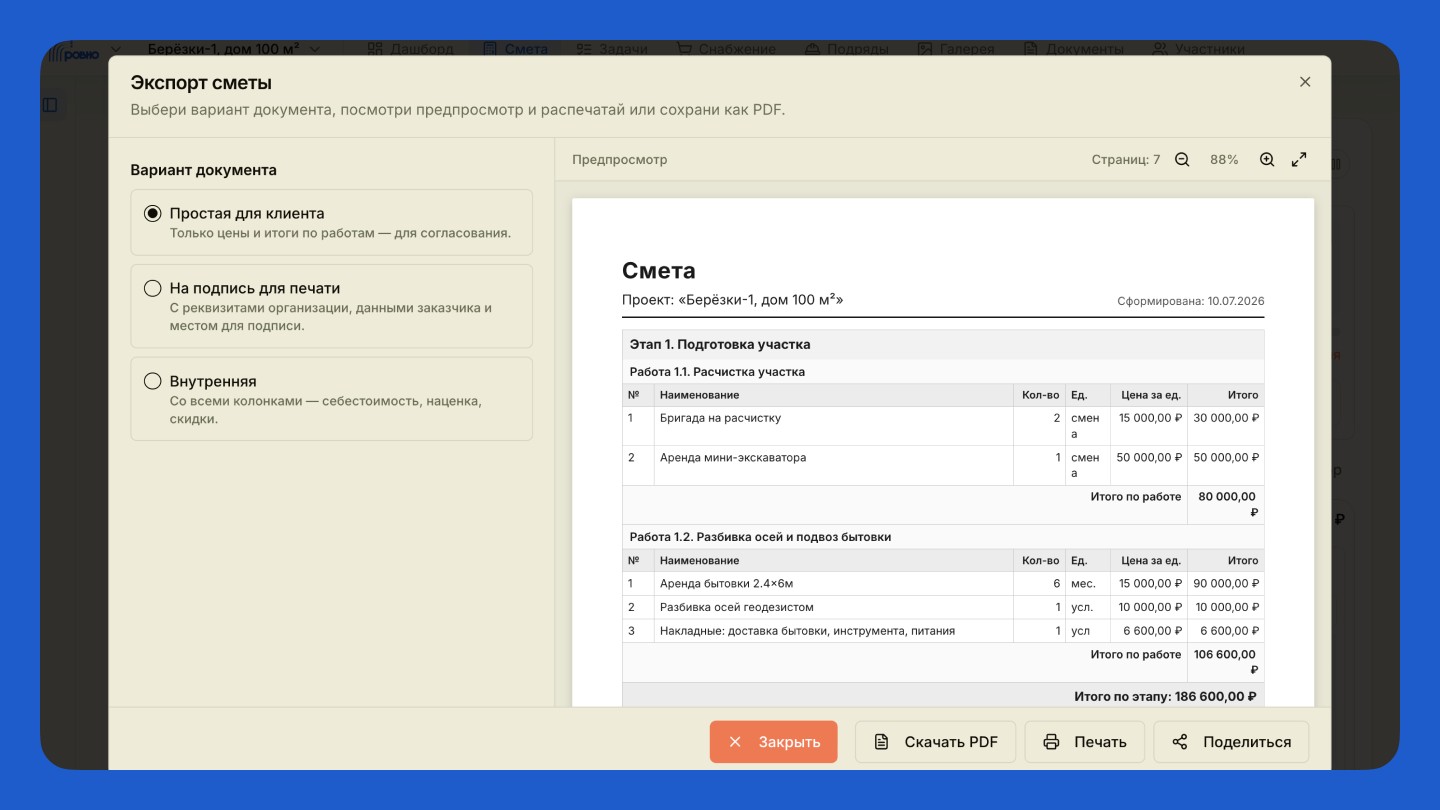Click the Предпросмотр panel label
Image resolution: width=1440 pixels, height=810 pixels.
tap(619, 160)
